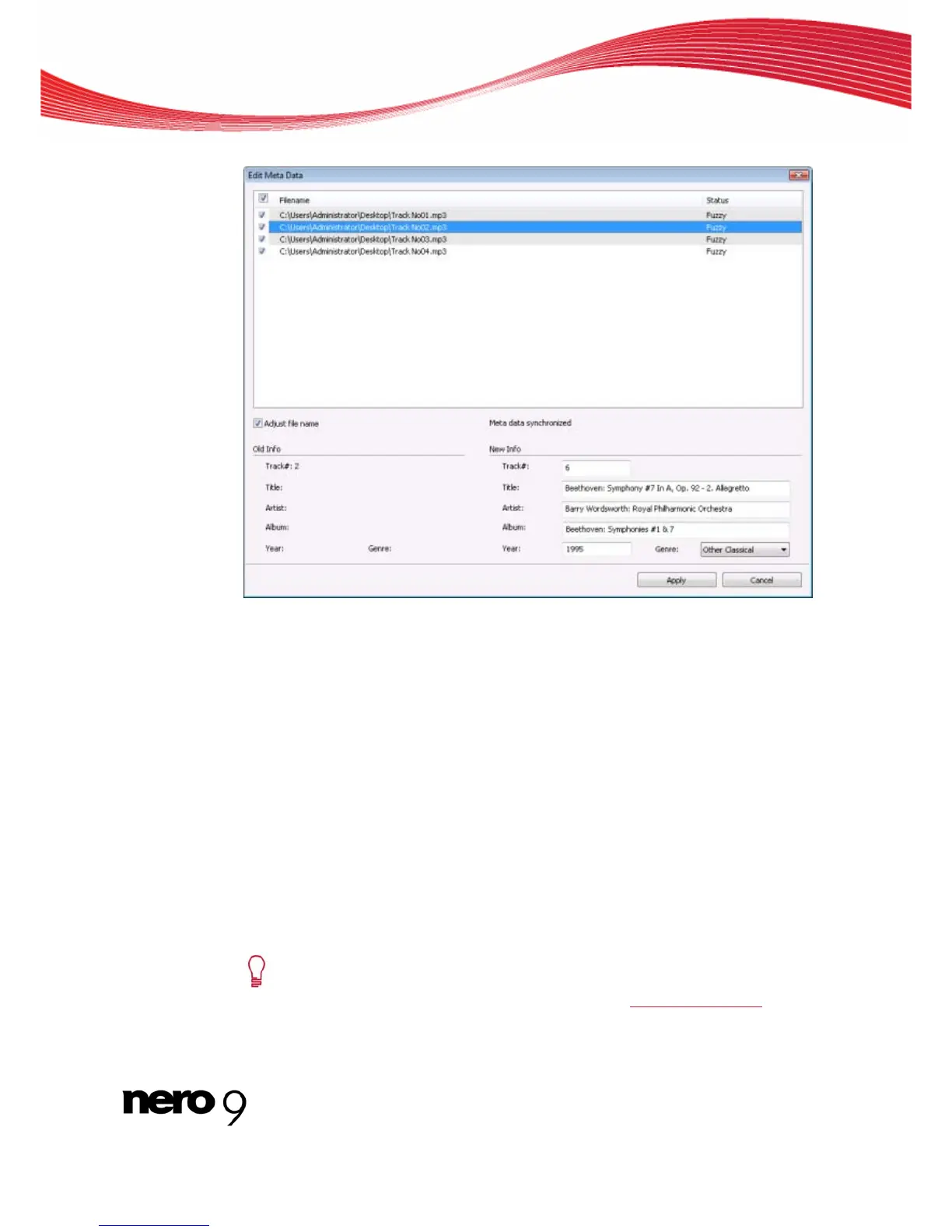952x1232 pixels.
Task: Close the Edit Meta Data dialog
Action: pos(800,175)
